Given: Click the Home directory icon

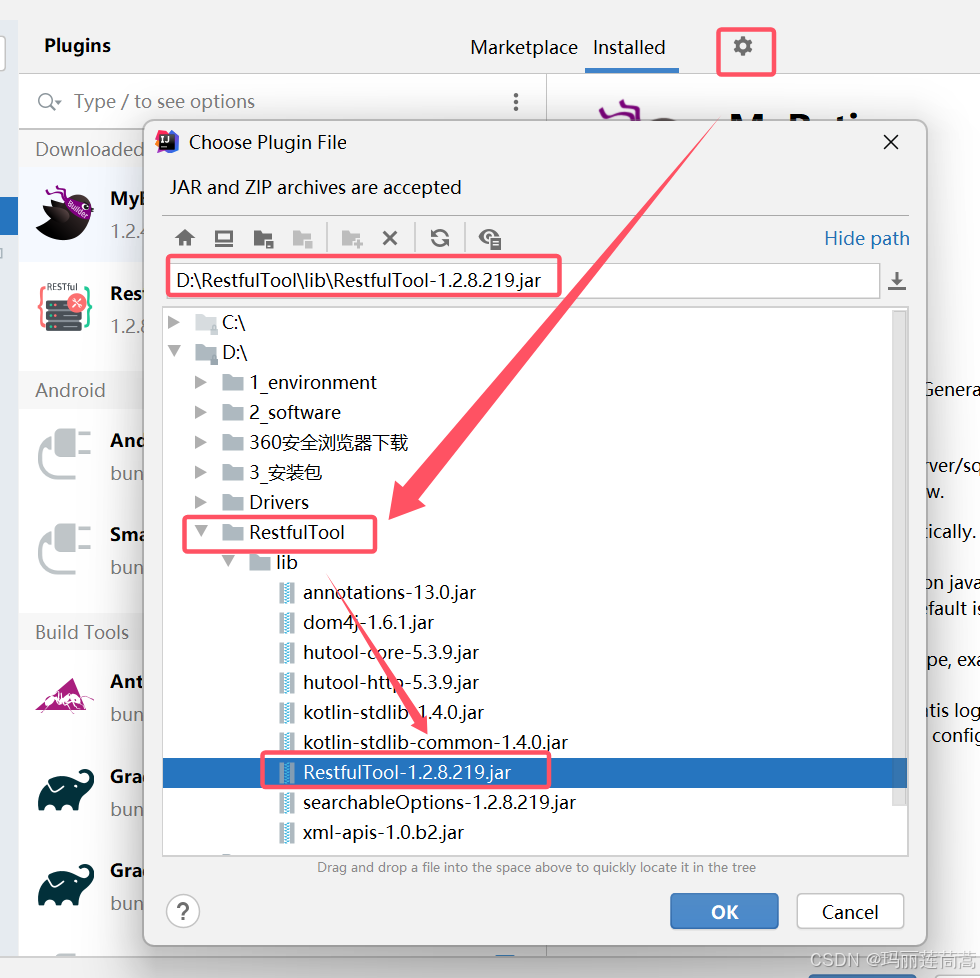Looking at the screenshot, I should tap(185, 237).
